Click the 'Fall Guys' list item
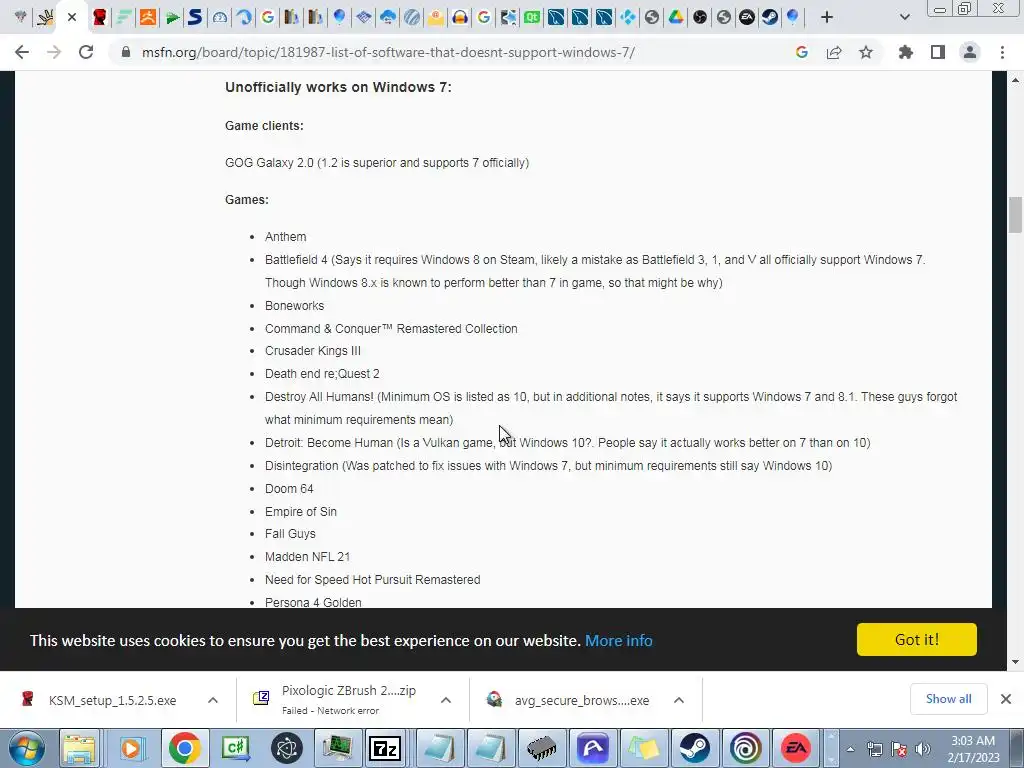 290,534
